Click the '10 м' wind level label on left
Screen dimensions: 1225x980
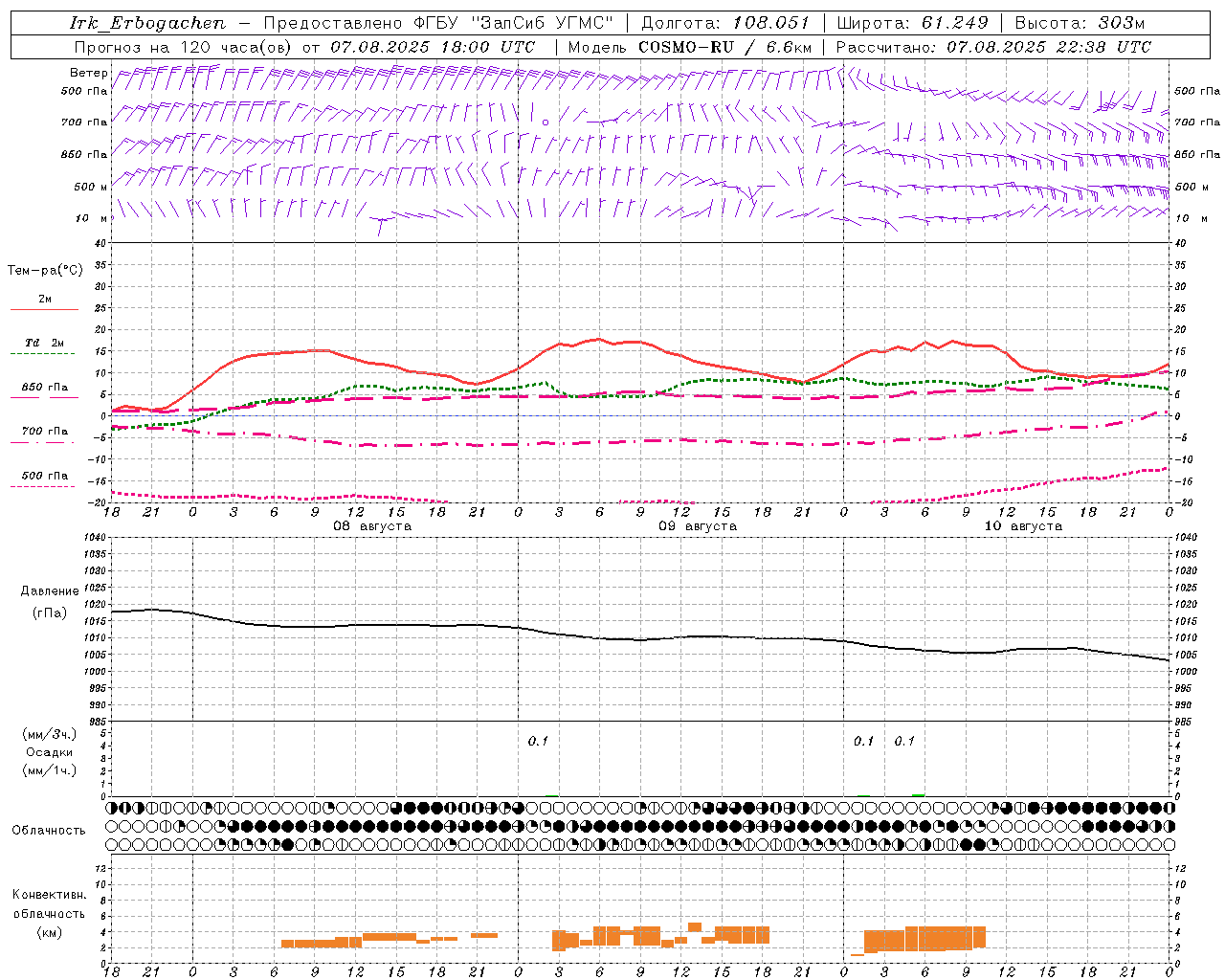pos(92,218)
